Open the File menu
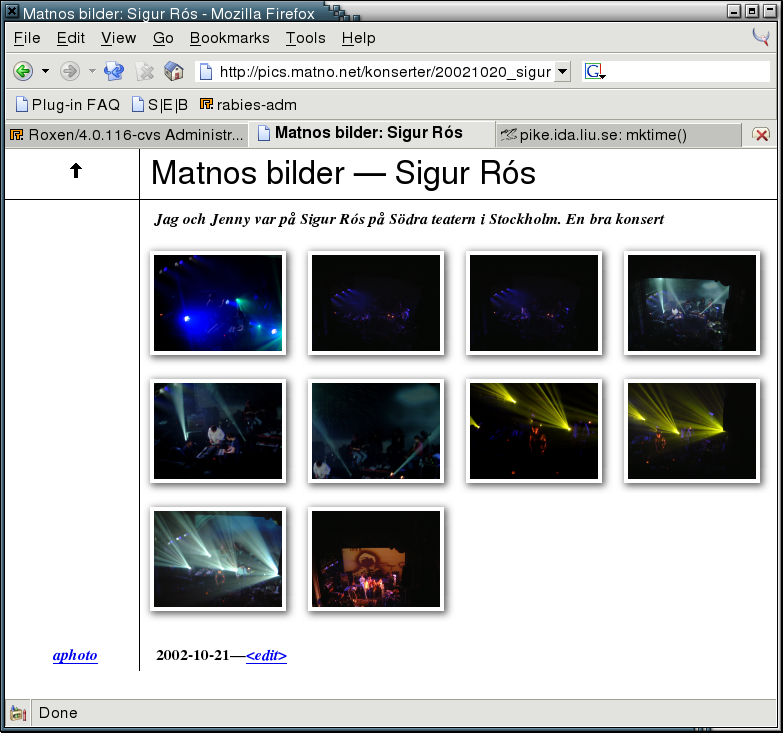The height and width of the screenshot is (733, 783). pos(27,38)
